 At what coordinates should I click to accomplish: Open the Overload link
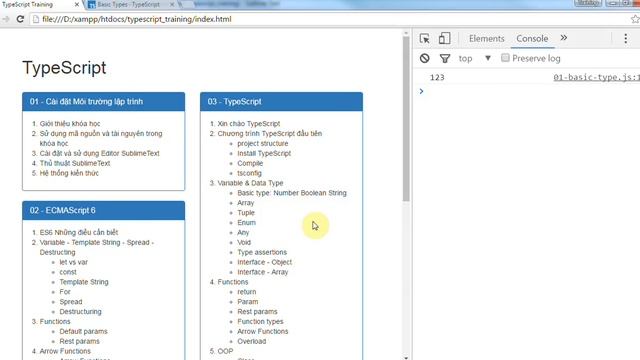click(251, 341)
